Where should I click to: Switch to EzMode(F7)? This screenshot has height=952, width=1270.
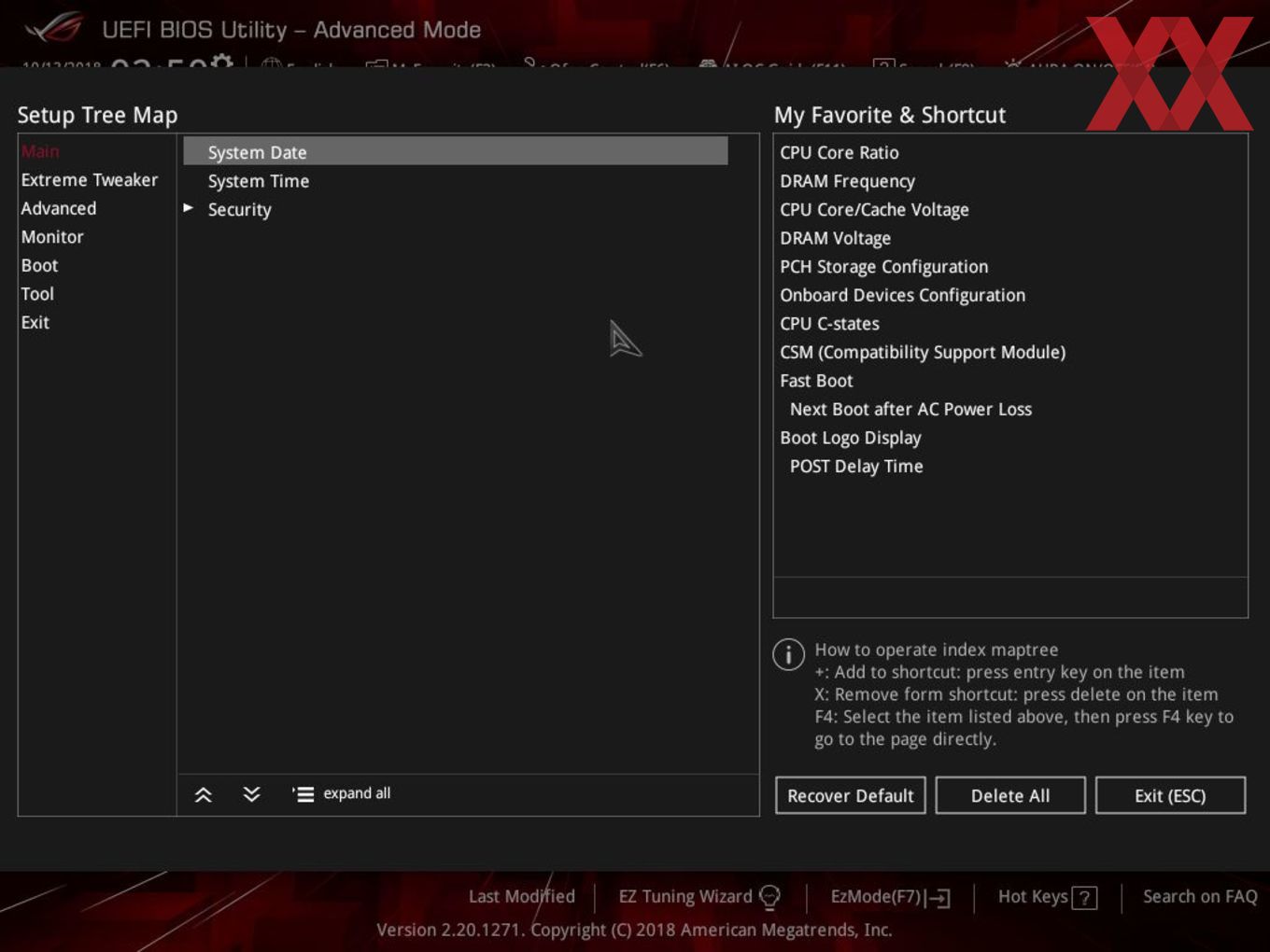point(875,897)
